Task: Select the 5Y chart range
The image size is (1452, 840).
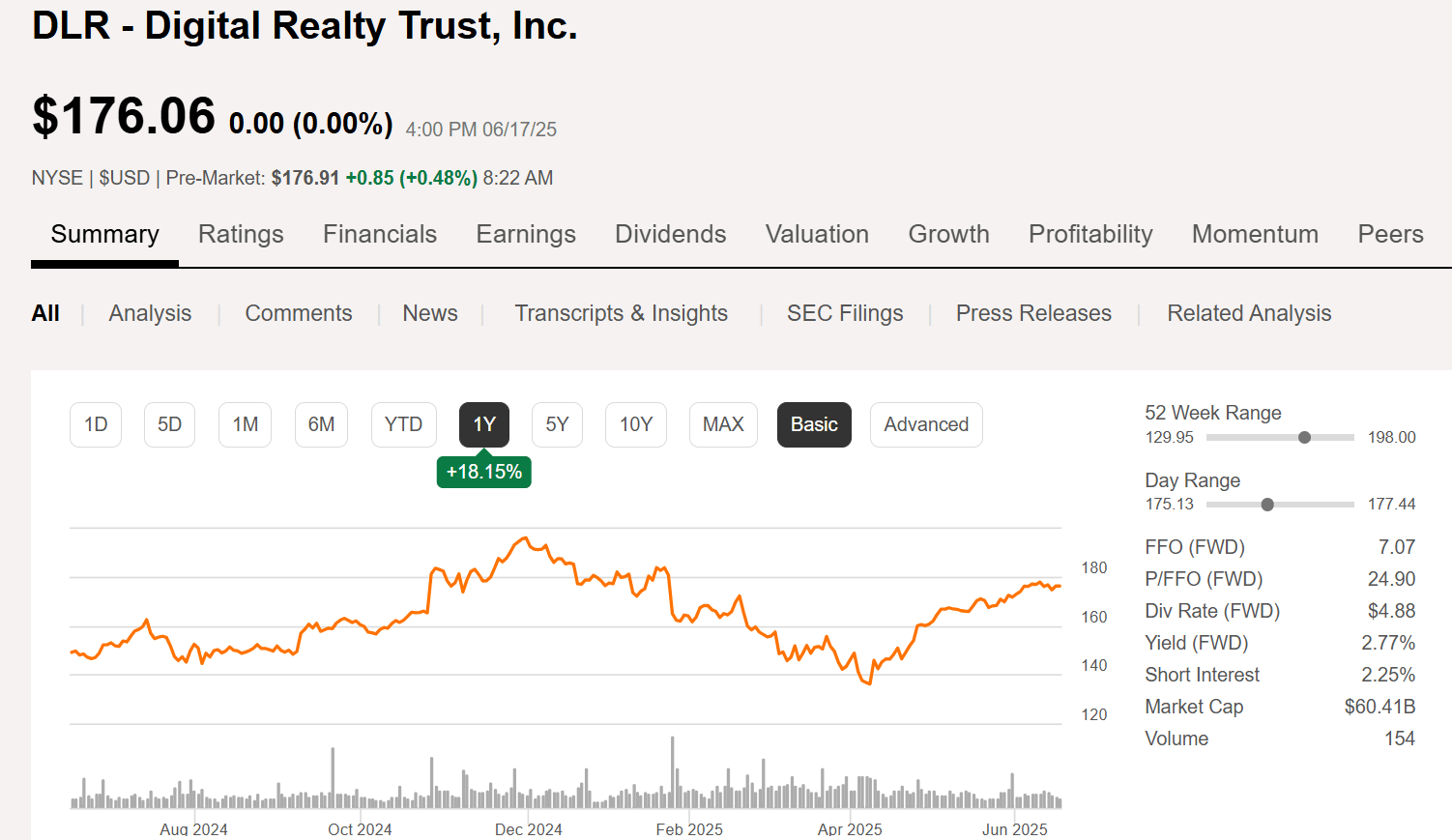Action: click(557, 424)
